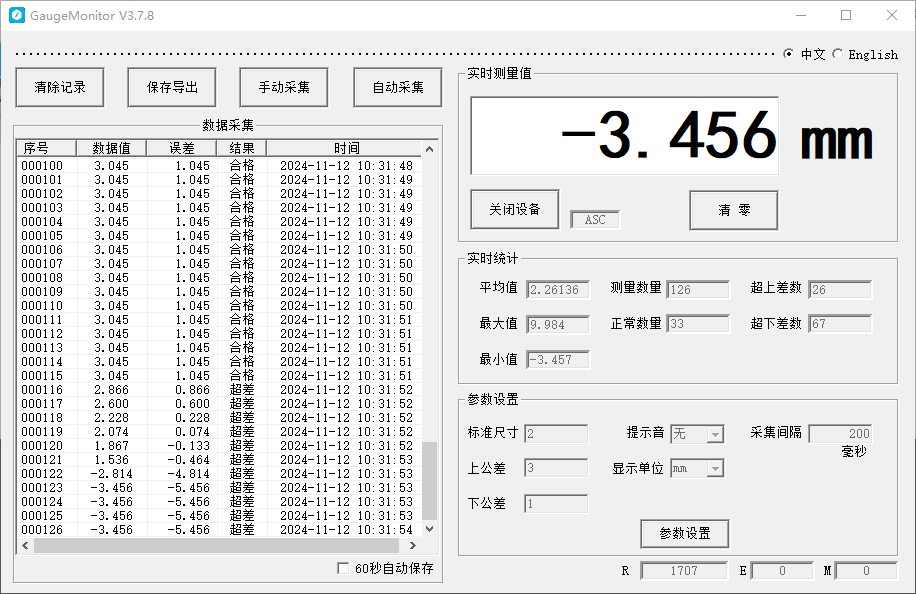Click the 序号 column header
Image resolution: width=916 pixels, height=594 pixels.
pyautogui.click(x=47, y=148)
